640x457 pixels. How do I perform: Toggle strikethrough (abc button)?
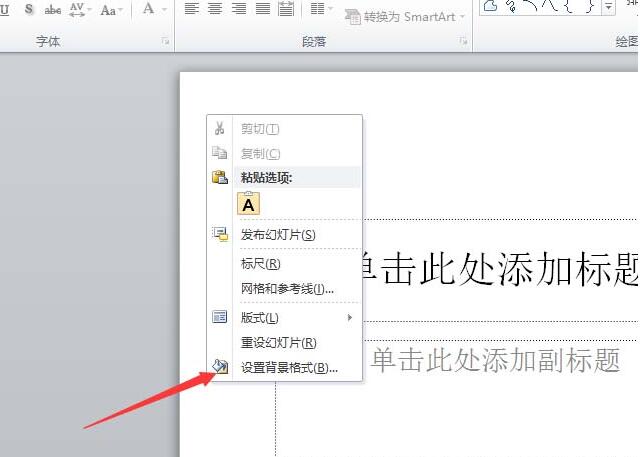[53, 9]
